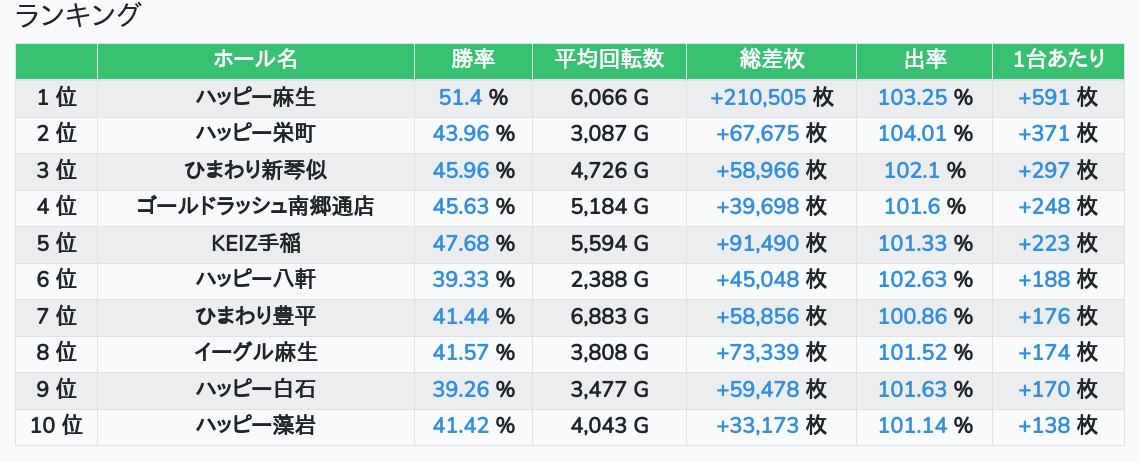The height and width of the screenshot is (462, 1140).
Task: Click ハッピー藻岩 in the 10th rank row
Action: click(255, 426)
